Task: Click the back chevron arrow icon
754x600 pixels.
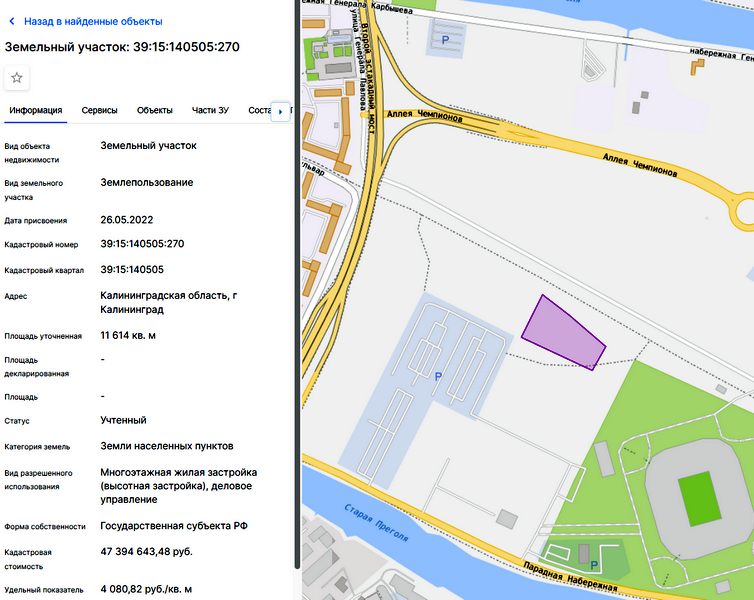Action: [12, 21]
